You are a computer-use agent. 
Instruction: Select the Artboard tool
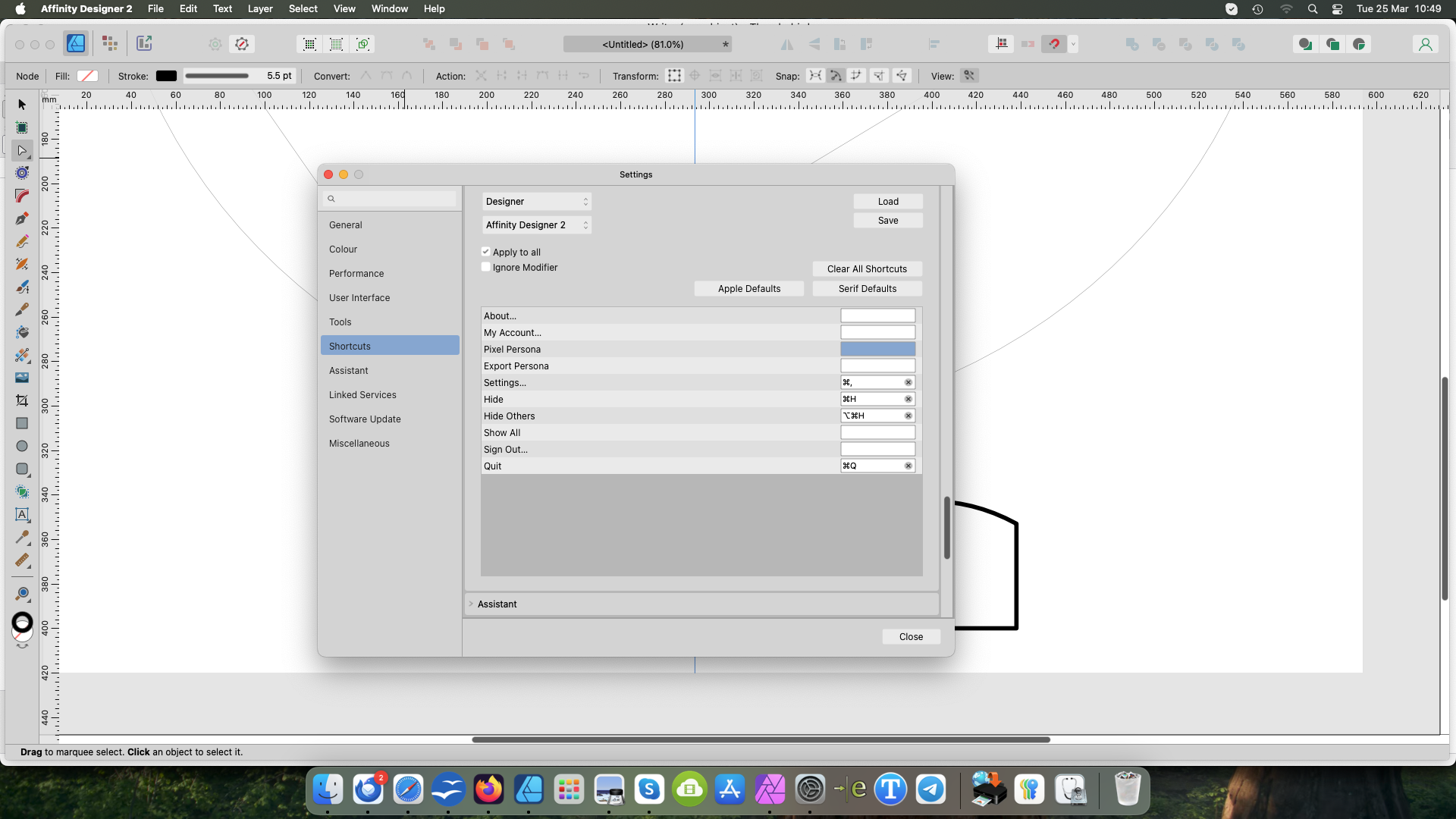[22, 127]
